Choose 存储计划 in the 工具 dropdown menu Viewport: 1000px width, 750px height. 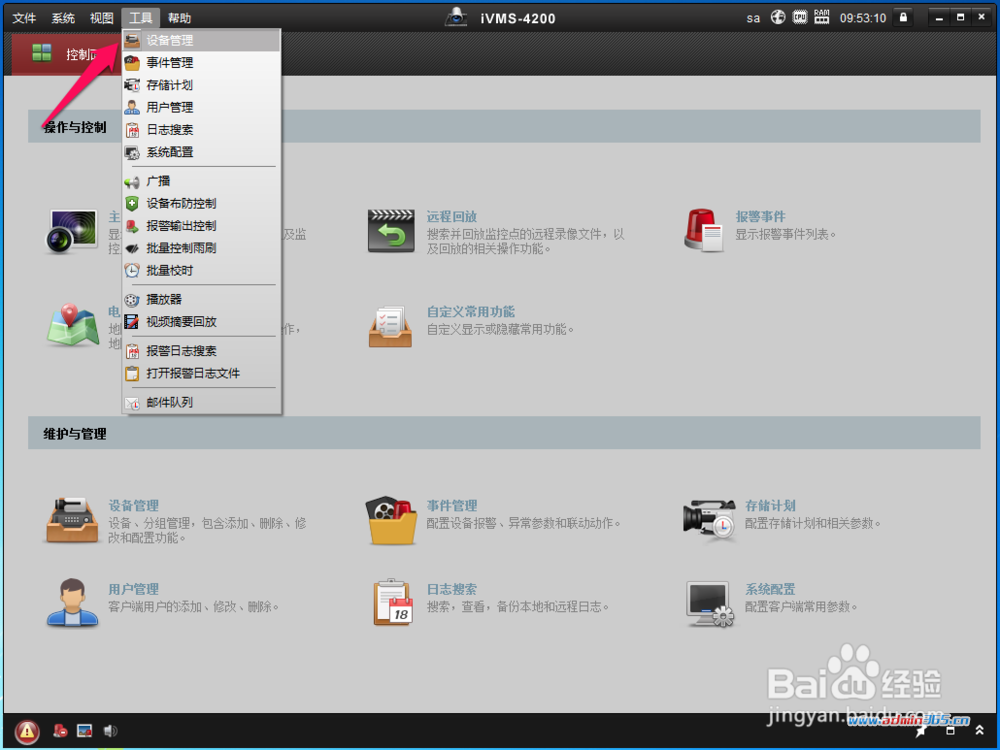202,85
